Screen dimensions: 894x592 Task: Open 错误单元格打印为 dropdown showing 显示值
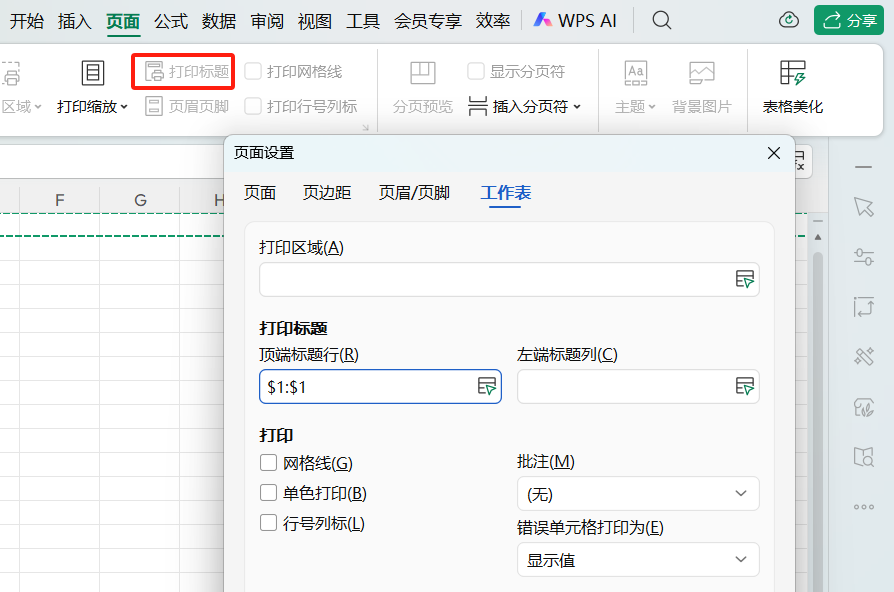coord(638,560)
